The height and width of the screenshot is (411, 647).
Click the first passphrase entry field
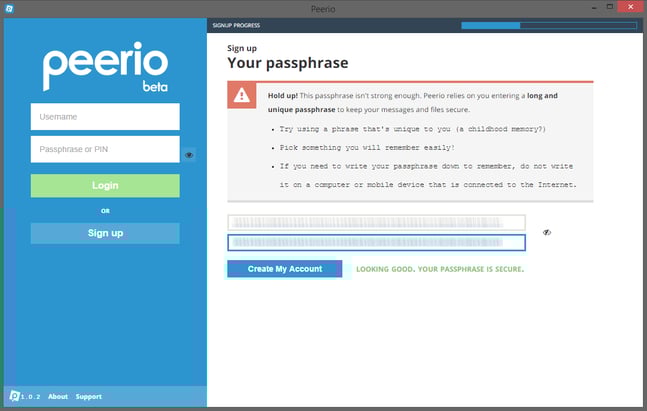tap(376, 223)
